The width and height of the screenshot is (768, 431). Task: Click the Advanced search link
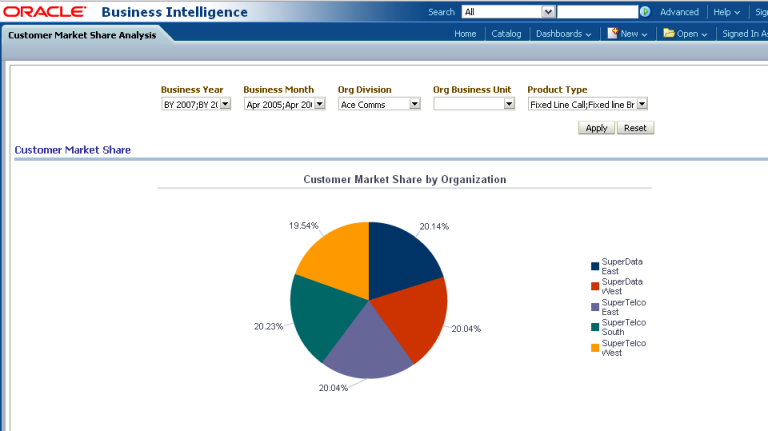click(x=679, y=12)
